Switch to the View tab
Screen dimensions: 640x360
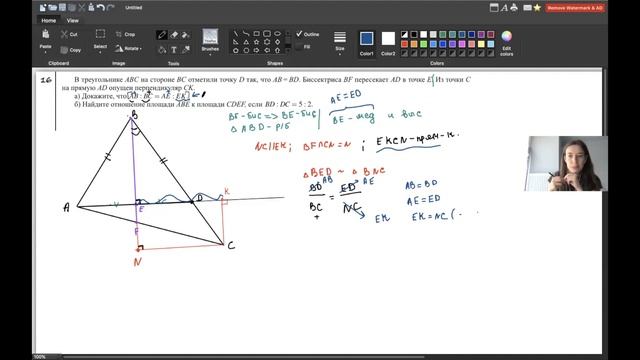pyautogui.click(x=72, y=20)
